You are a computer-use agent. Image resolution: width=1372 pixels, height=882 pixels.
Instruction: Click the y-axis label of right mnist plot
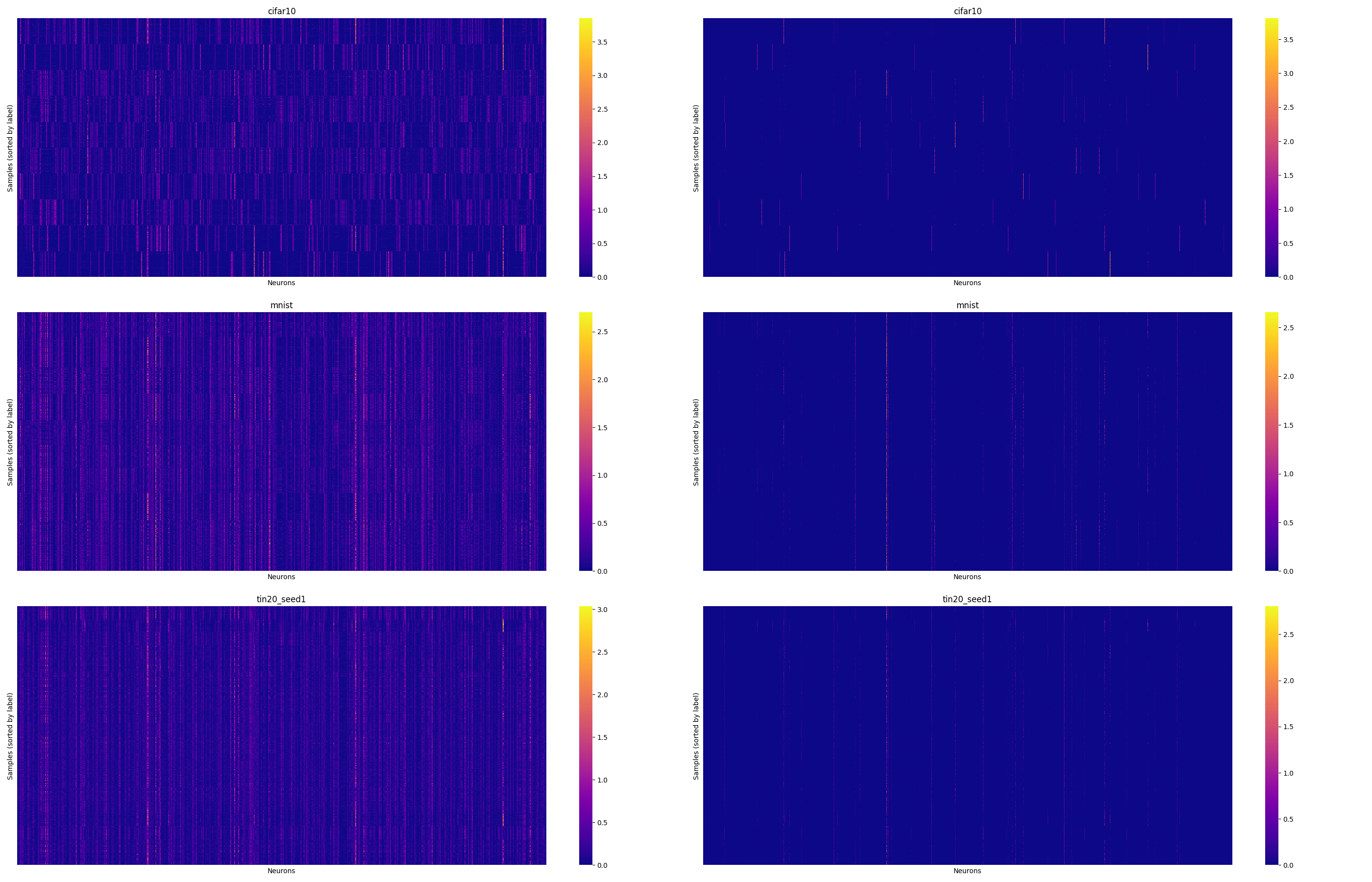coord(696,442)
